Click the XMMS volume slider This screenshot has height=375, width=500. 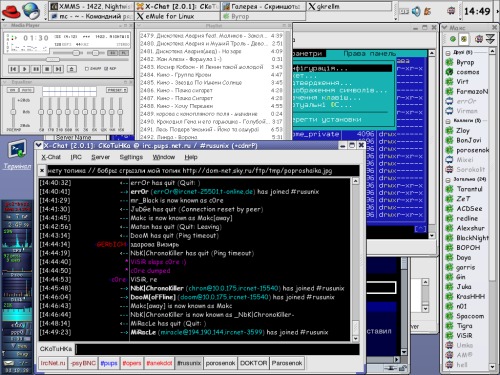coord(67,53)
